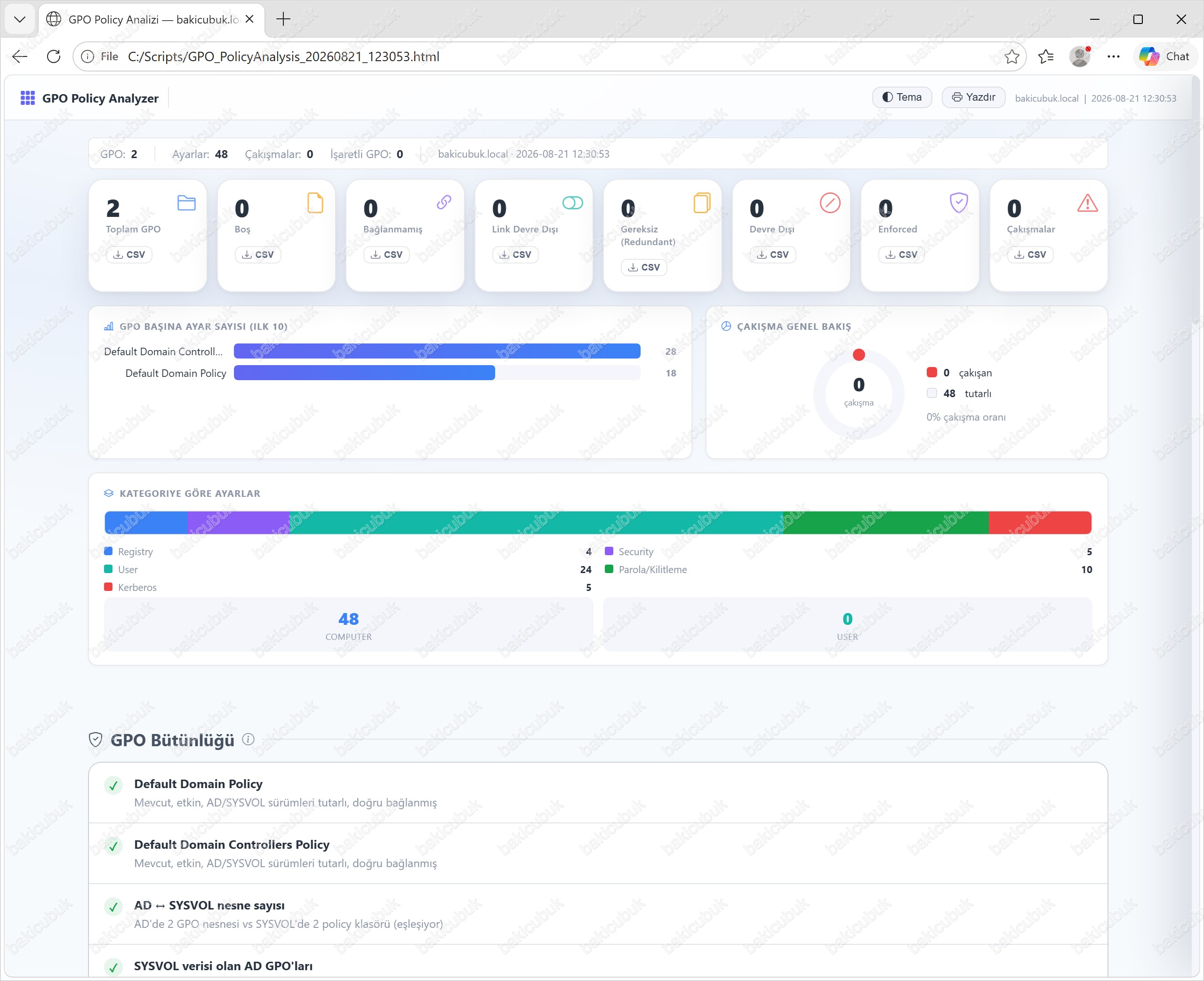Click the GPO Policy Analyzer grid logo icon

tap(28, 98)
